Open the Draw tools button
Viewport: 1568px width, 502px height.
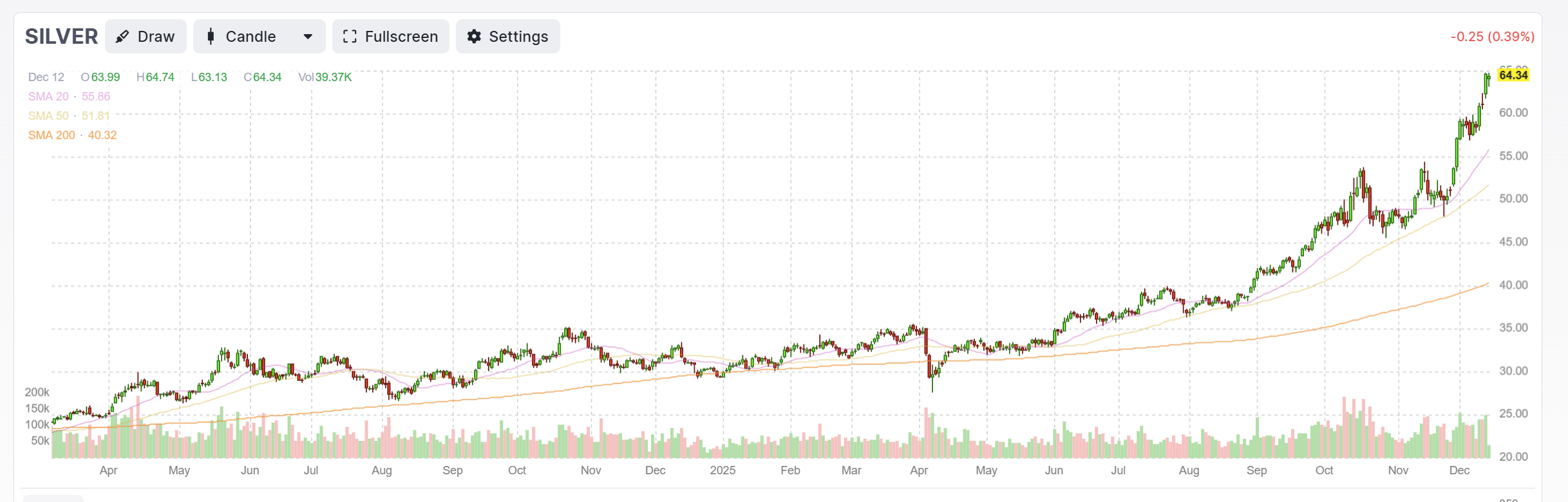pyautogui.click(x=146, y=37)
